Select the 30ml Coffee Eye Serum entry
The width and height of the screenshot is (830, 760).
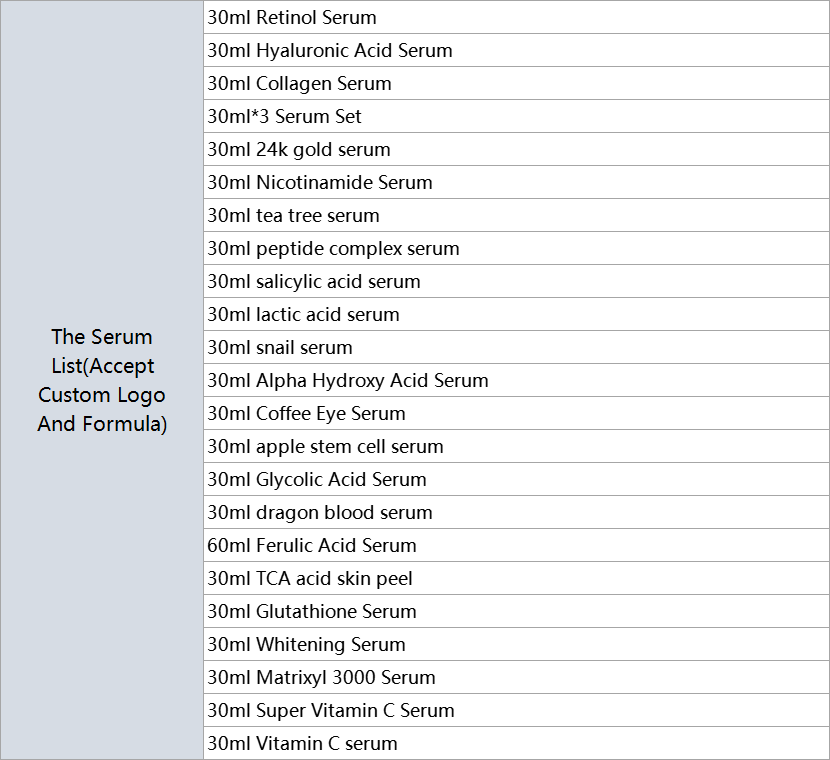(517, 413)
